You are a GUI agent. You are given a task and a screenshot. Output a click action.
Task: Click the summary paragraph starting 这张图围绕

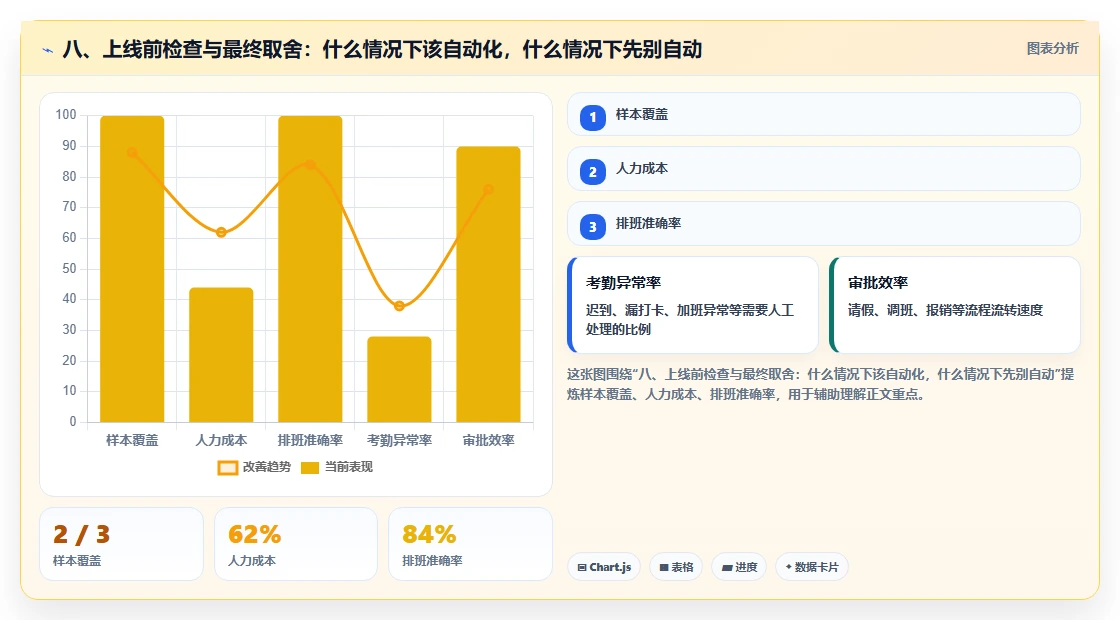click(x=821, y=384)
